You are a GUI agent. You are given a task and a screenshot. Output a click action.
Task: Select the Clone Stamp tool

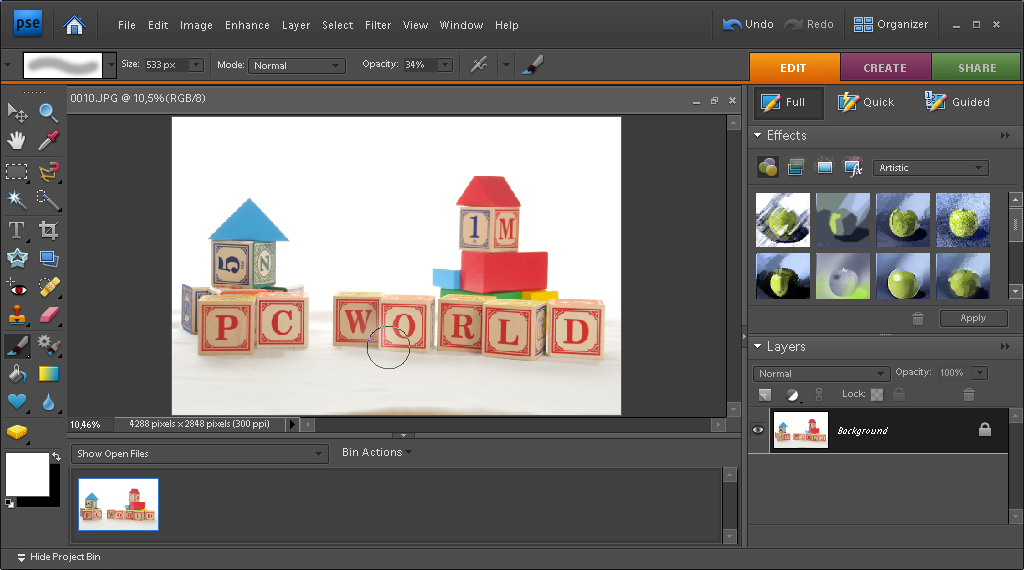(16, 316)
